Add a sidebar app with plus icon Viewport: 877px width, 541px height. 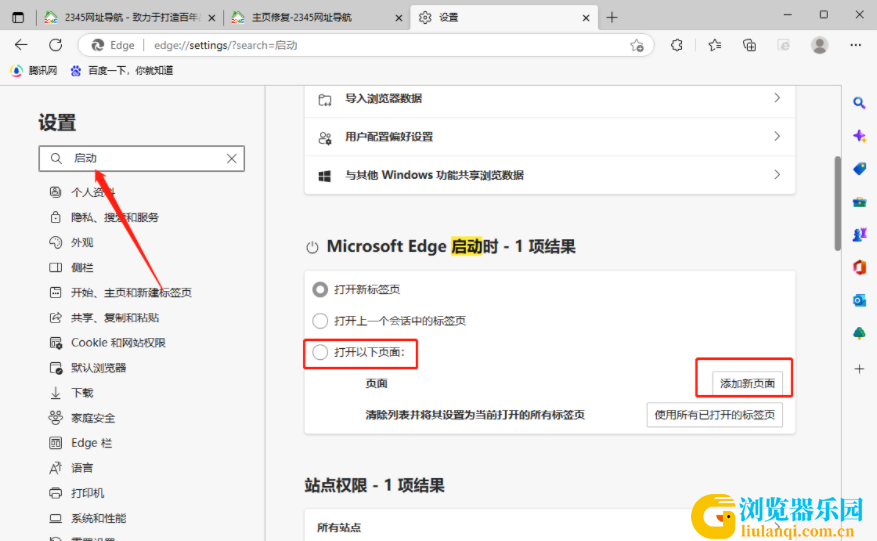point(859,369)
